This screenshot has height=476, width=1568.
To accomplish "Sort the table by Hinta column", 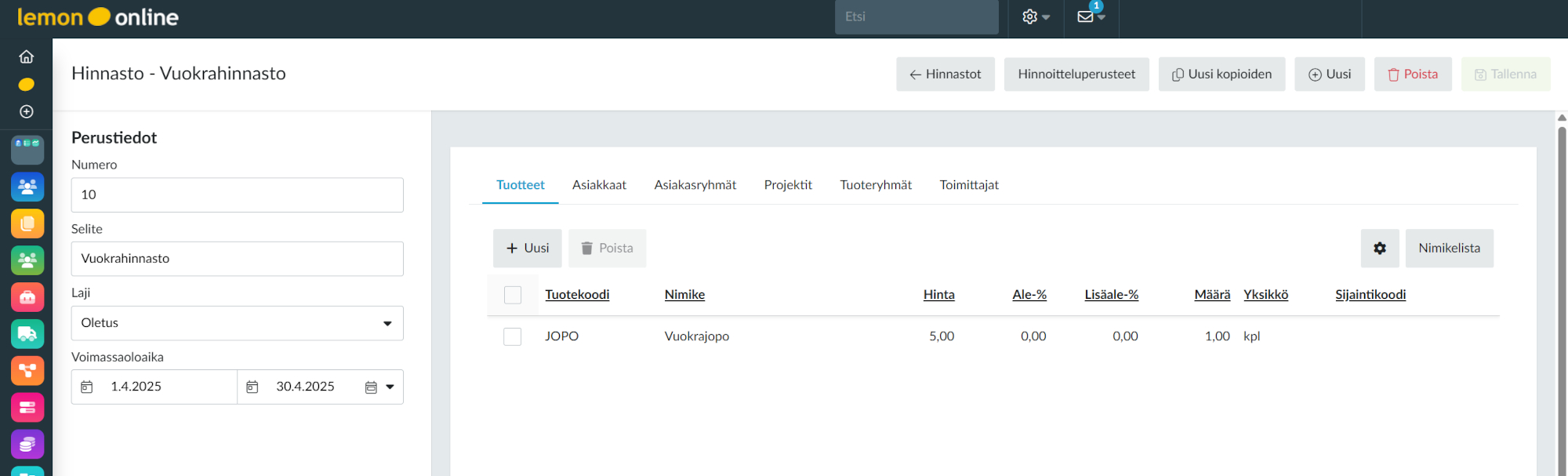I will [938, 295].
